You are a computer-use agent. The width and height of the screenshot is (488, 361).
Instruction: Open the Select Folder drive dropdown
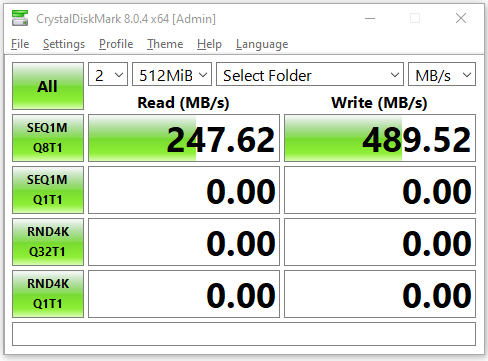click(310, 74)
